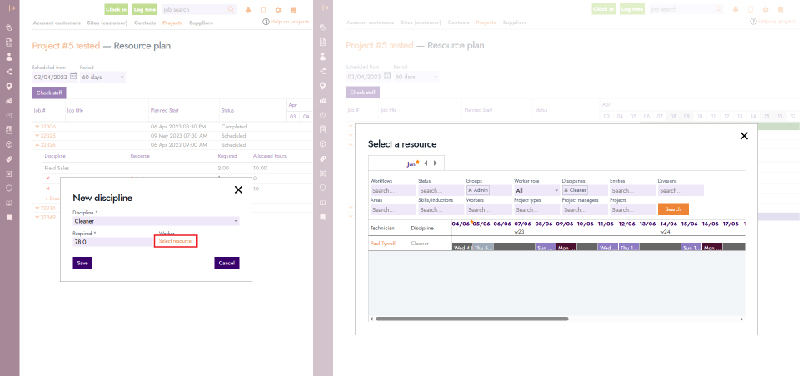
Task: Click orange Search button in resource dialog
Action: [673, 209]
